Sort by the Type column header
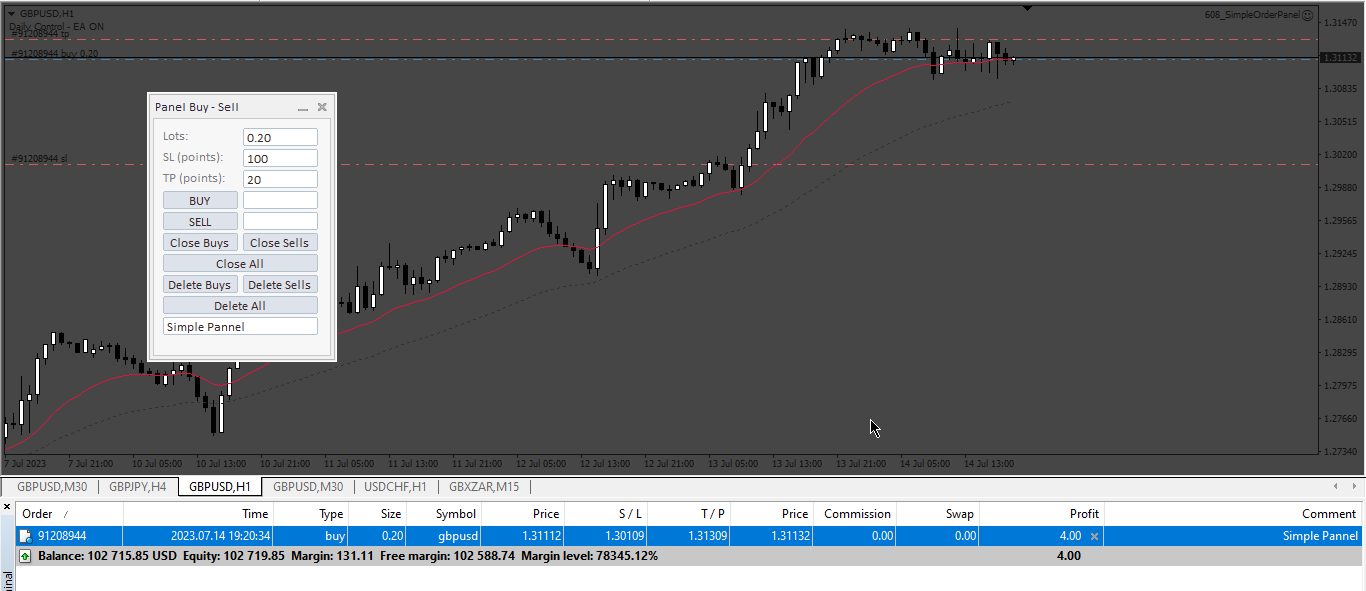The image size is (1366, 591). click(x=311, y=514)
